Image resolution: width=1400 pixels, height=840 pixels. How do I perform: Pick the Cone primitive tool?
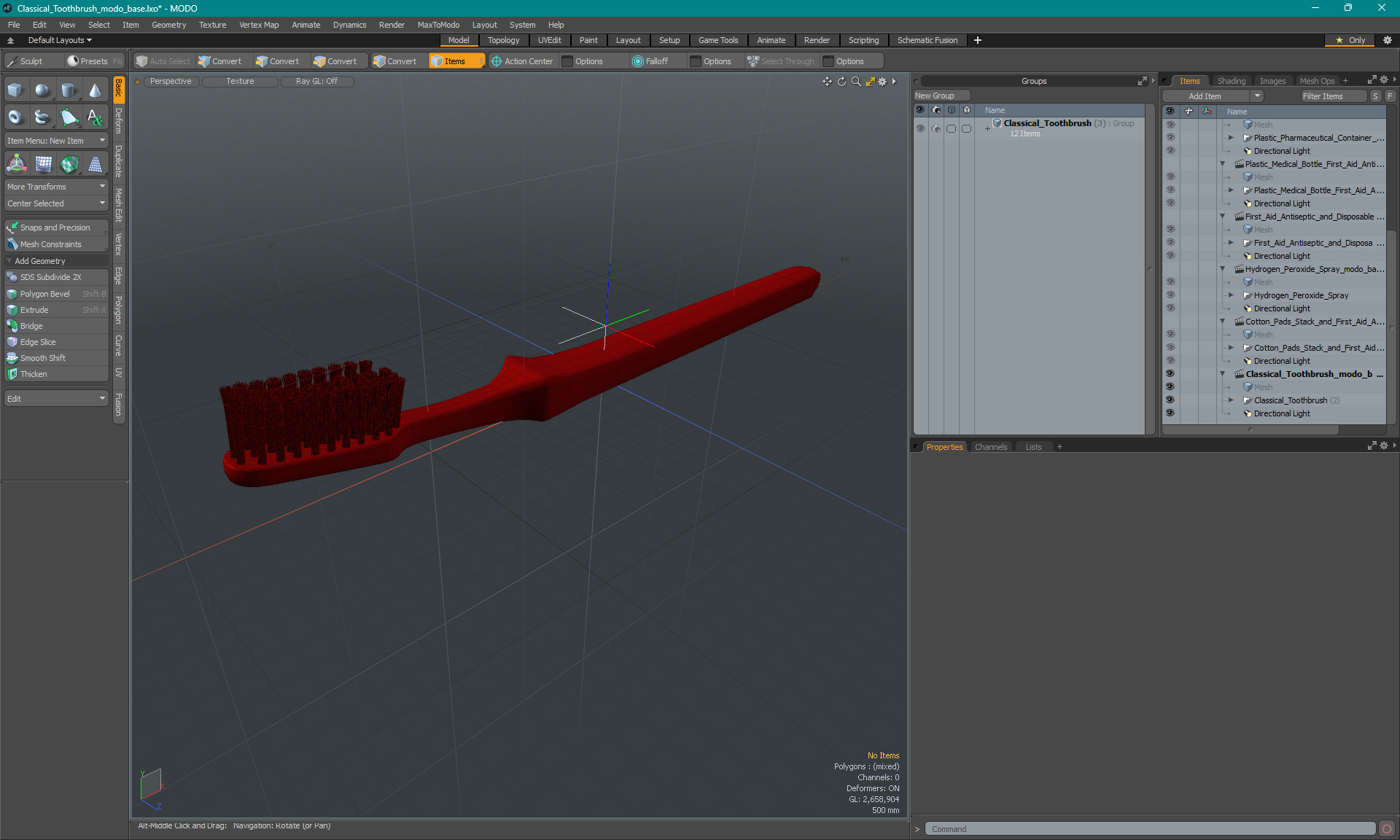click(x=95, y=90)
